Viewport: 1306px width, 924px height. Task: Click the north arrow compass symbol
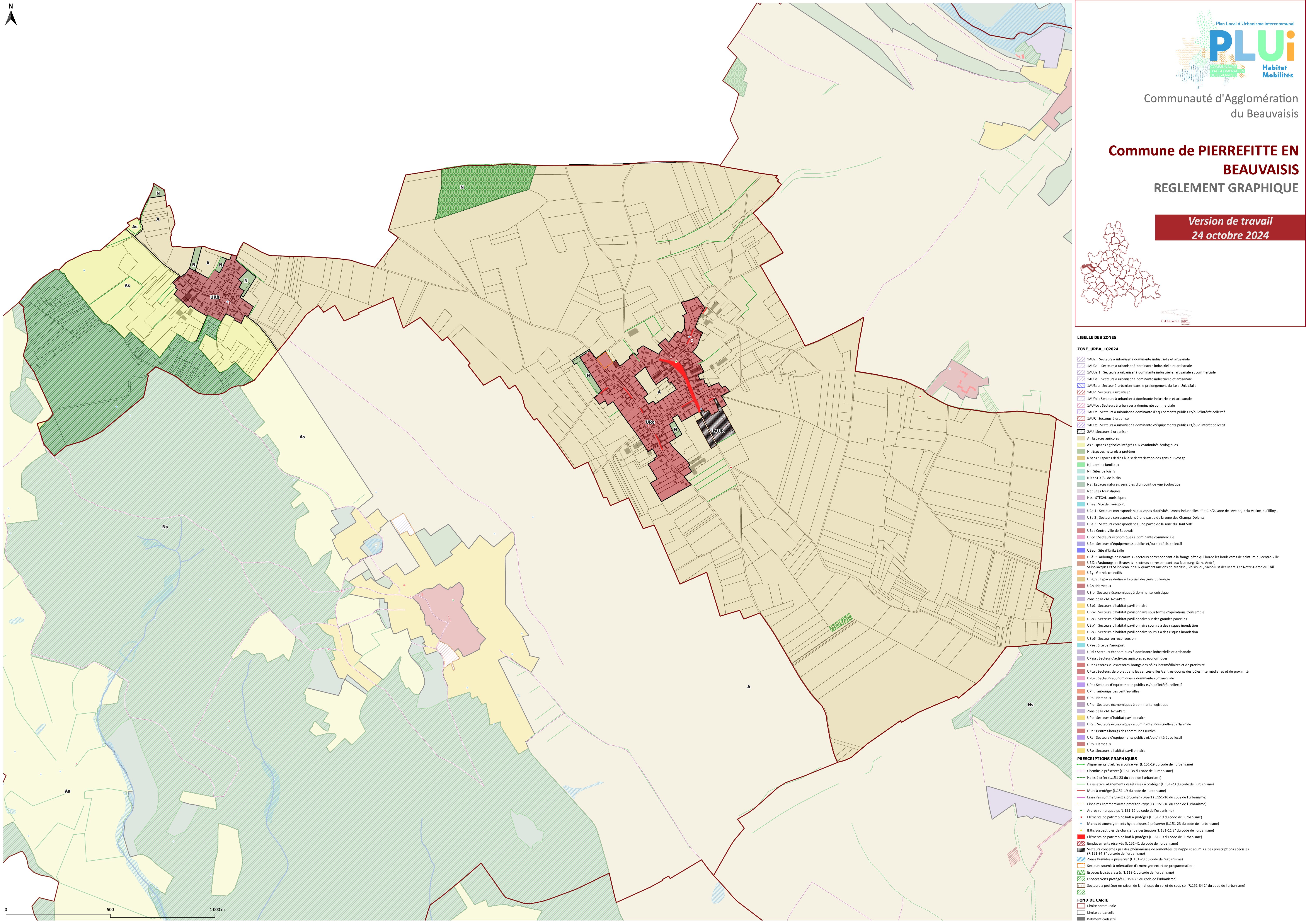click(x=11, y=15)
